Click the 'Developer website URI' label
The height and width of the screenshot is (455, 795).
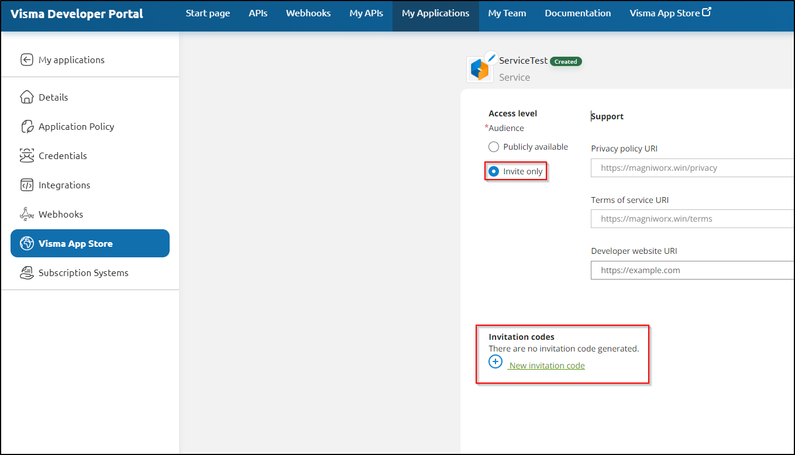634,251
